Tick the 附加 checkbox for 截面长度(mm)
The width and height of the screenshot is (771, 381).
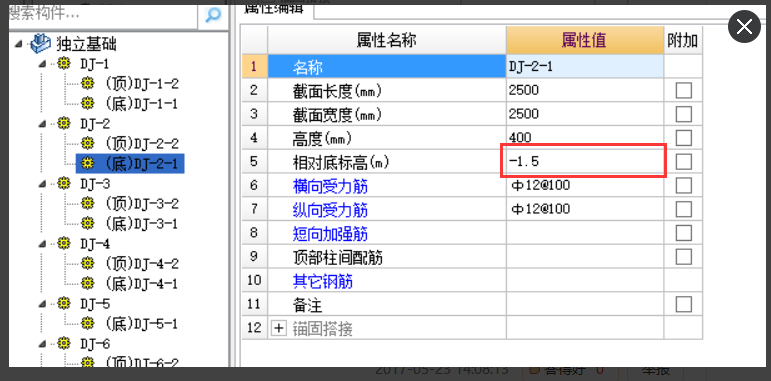click(x=683, y=90)
